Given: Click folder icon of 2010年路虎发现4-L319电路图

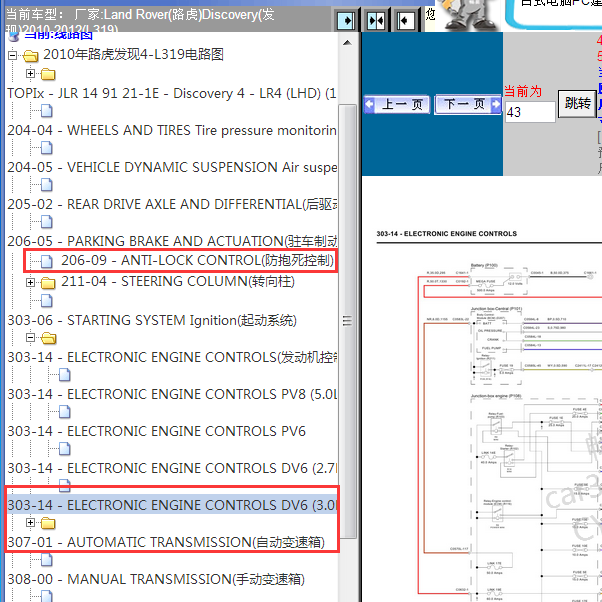Looking at the screenshot, I should point(31,56).
